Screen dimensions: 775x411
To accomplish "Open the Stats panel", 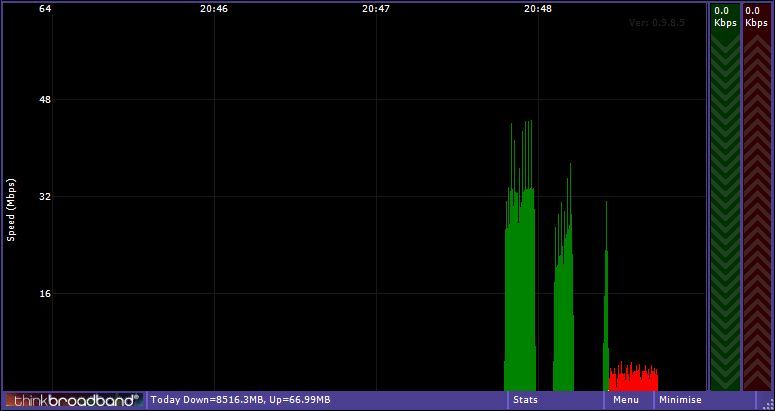I will click(x=555, y=400).
